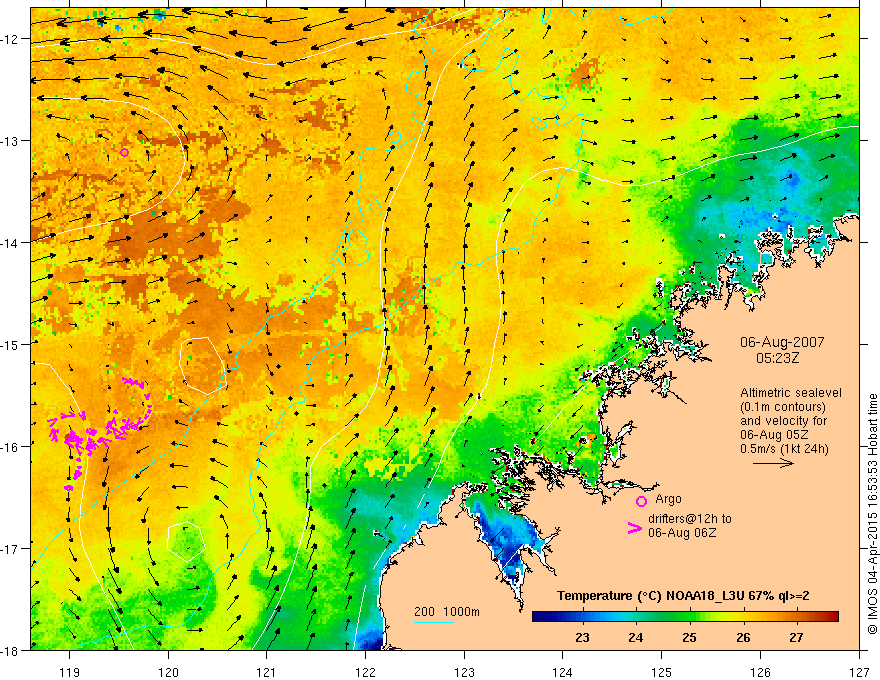Click the date text 06-Aug-2007
Image resolution: width=880 pixels, height=680 pixels.
(782, 342)
